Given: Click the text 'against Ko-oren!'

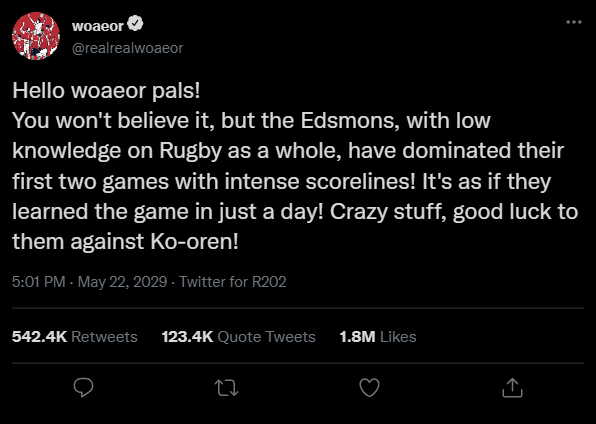Looking at the screenshot, I should tap(154, 241).
